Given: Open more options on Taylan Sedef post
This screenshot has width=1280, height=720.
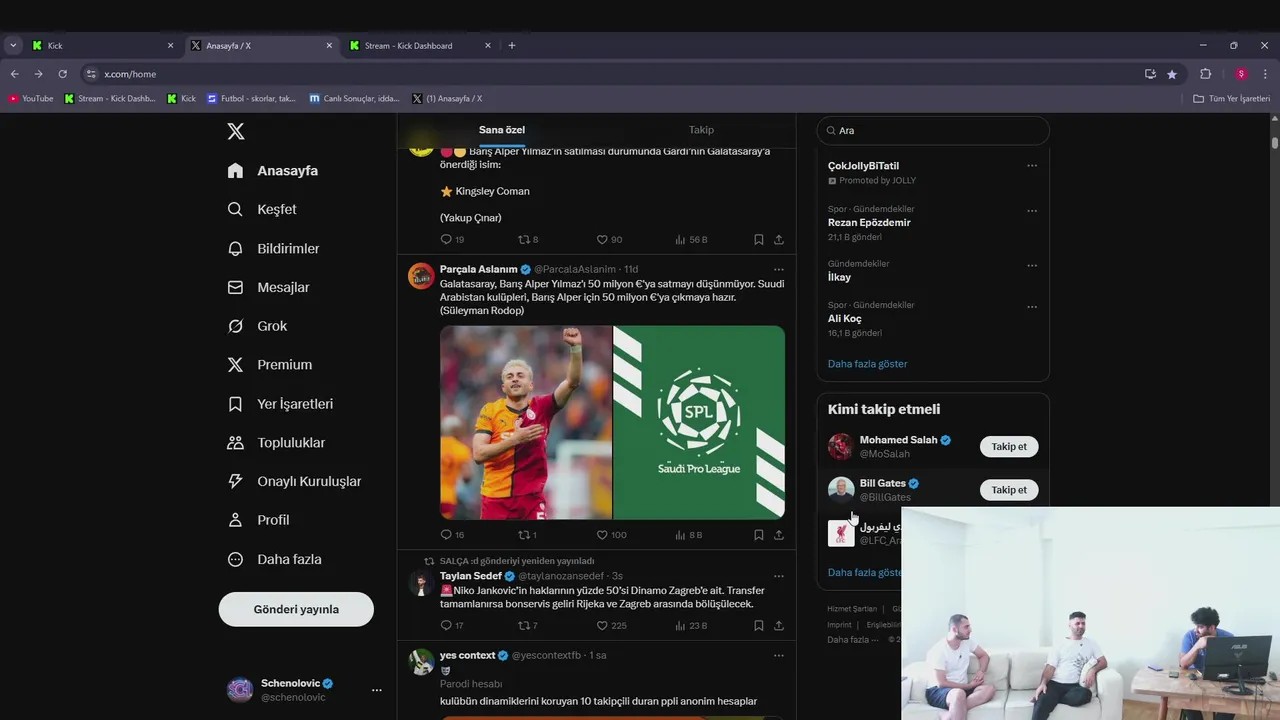Looking at the screenshot, I should [x=779, y=576].
